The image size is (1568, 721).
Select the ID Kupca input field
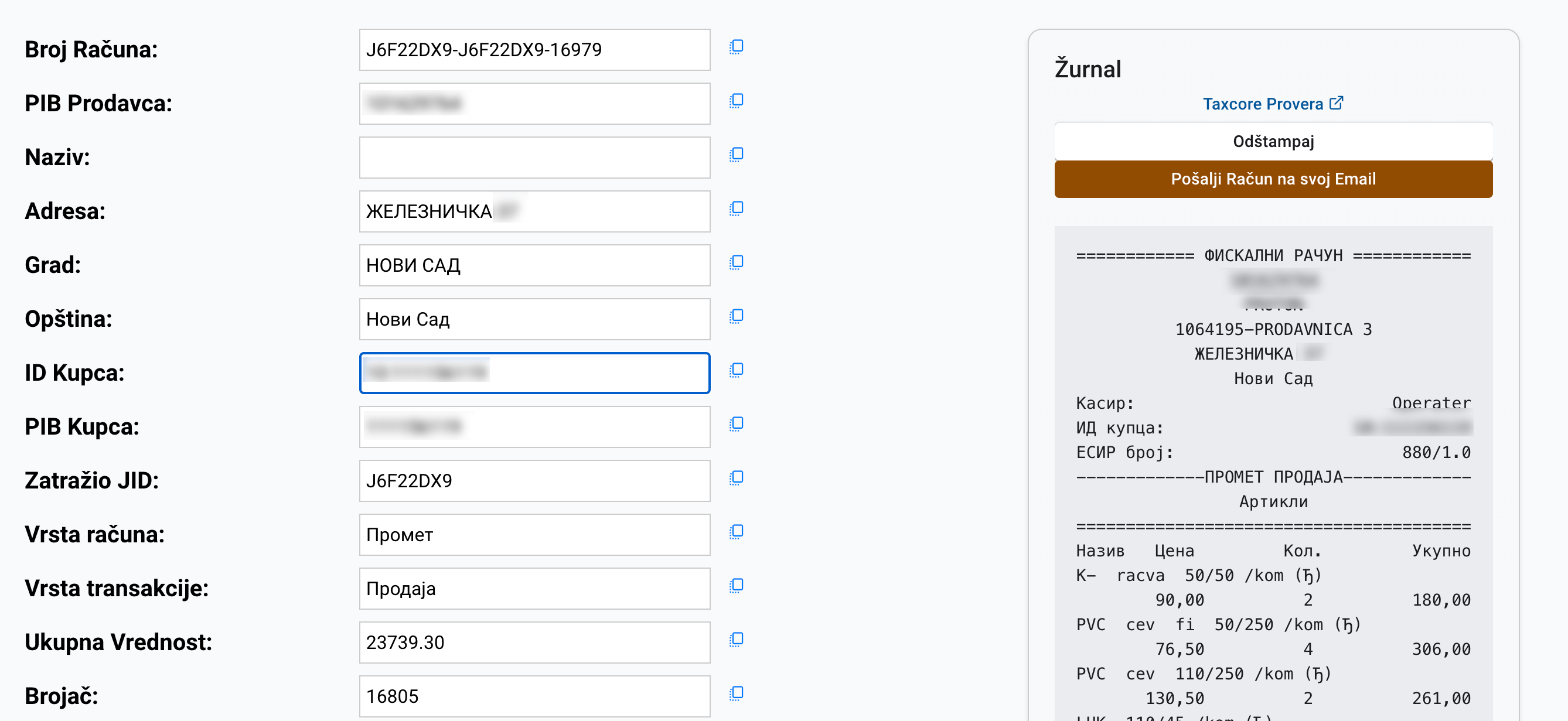[534, 373]
